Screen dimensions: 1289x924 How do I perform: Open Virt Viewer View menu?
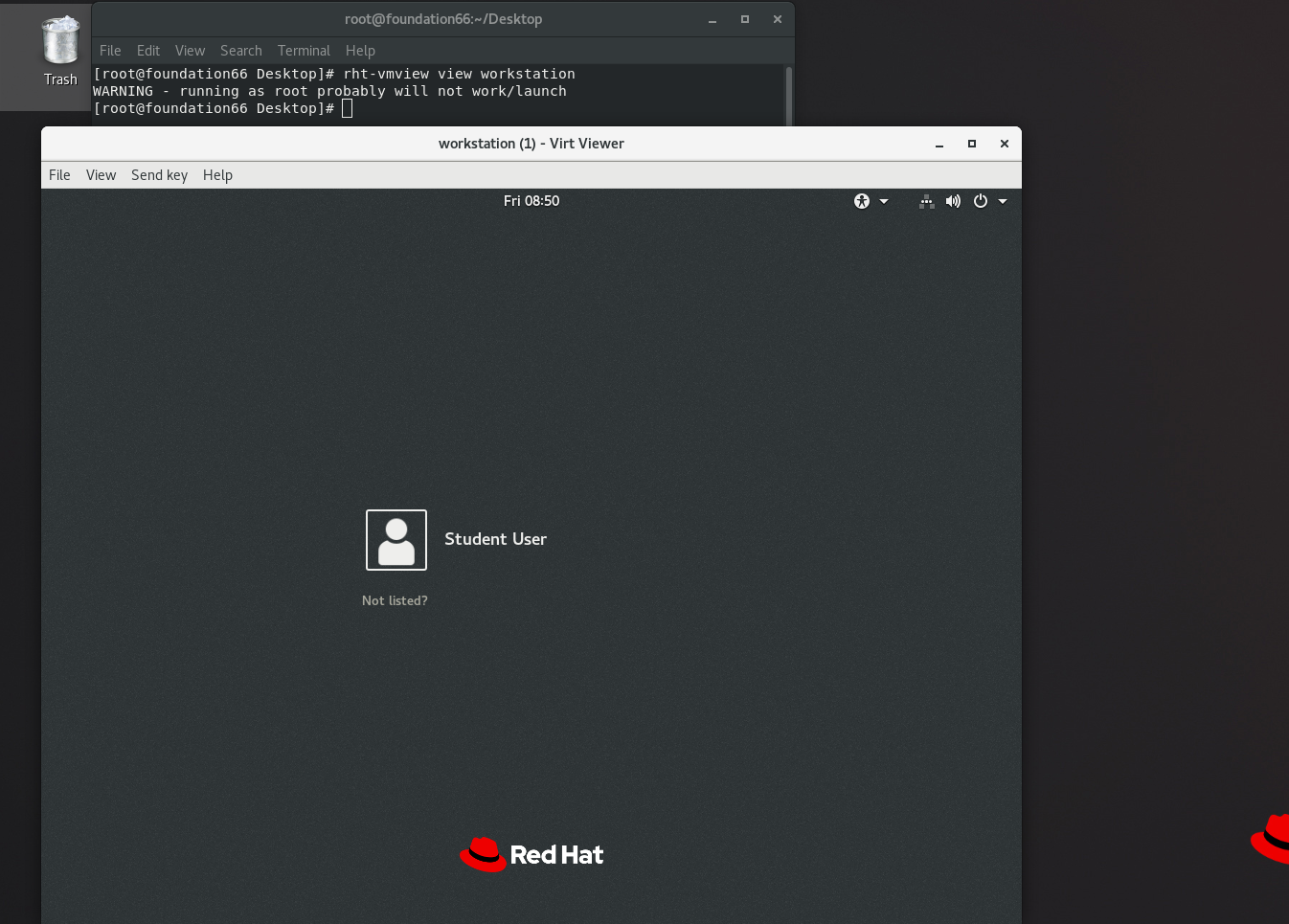101,175
